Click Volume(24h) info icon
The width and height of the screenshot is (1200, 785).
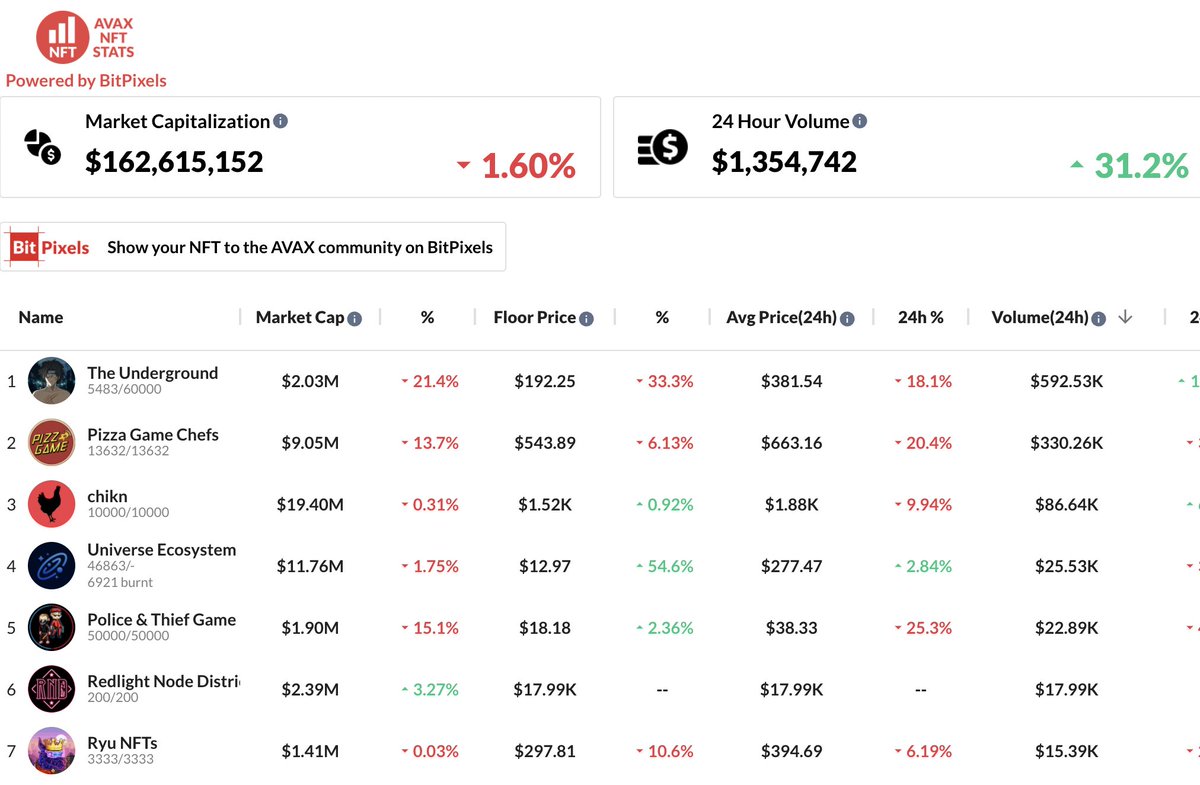point(1099,318)
